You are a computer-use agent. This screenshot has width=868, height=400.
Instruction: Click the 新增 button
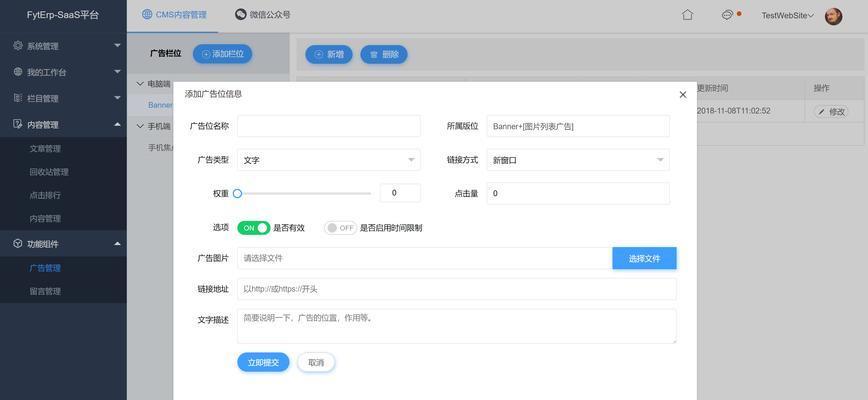(x=329, y=54)
